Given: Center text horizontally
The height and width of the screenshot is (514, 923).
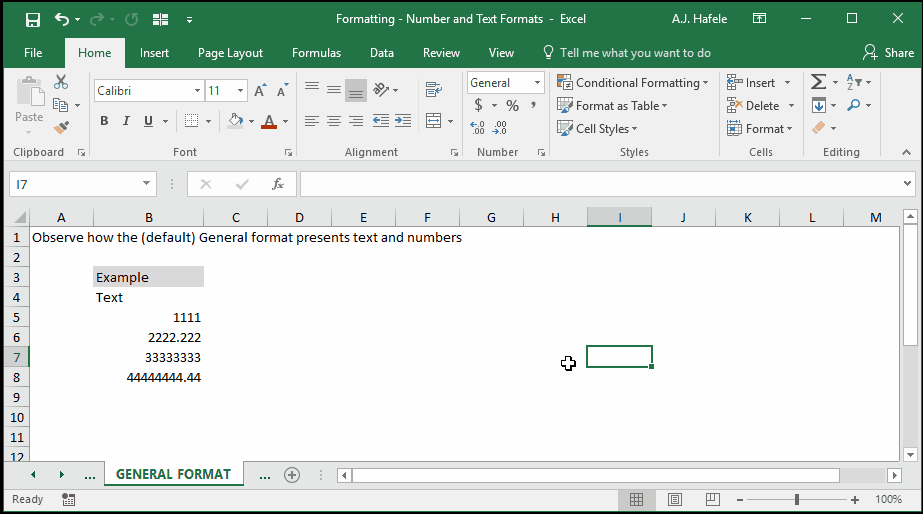Looking at the screenshot, I should coord(334,121).
